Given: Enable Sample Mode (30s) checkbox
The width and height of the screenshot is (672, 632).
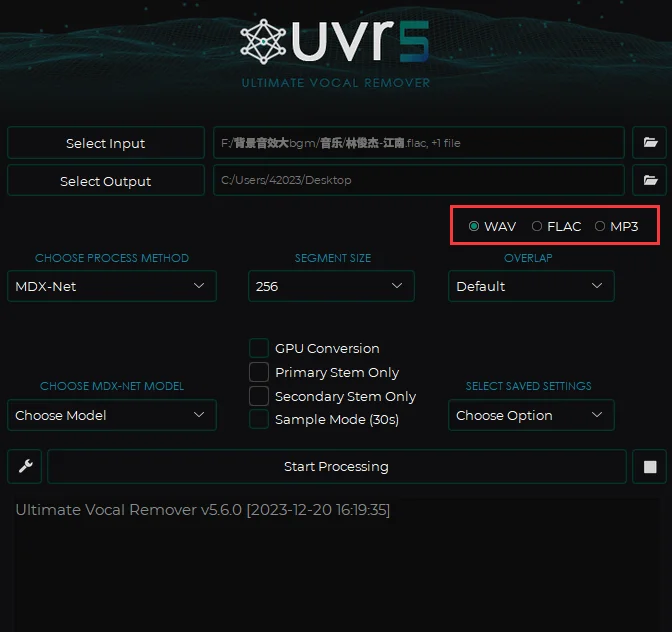Looking at the screenshot, I should (259, 419).
